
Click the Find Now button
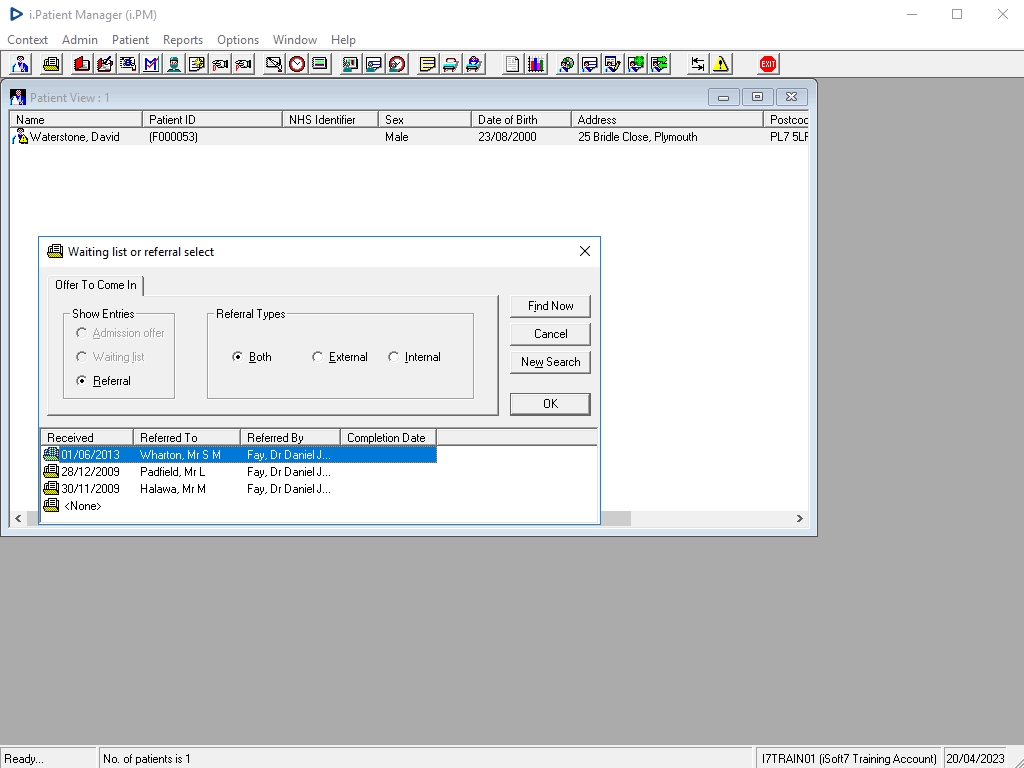point(550,306)
